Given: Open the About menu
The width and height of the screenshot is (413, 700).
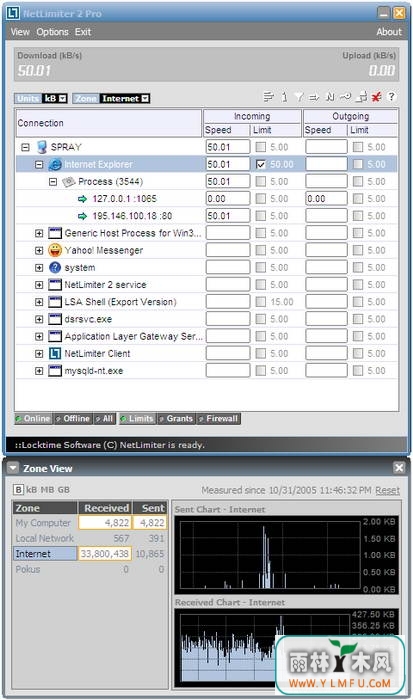Looking at the screenshot, I should [x=389, y=32].
